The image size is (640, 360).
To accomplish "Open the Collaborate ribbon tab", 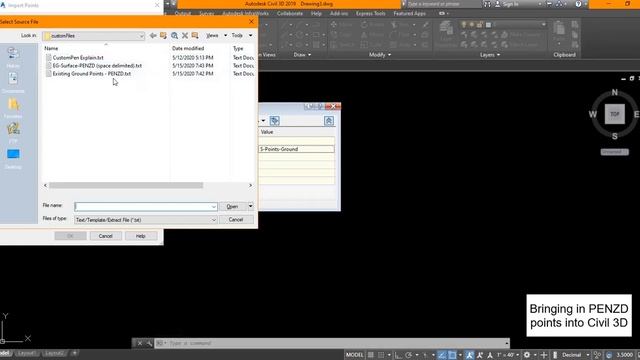I will (x=290, y=13).
